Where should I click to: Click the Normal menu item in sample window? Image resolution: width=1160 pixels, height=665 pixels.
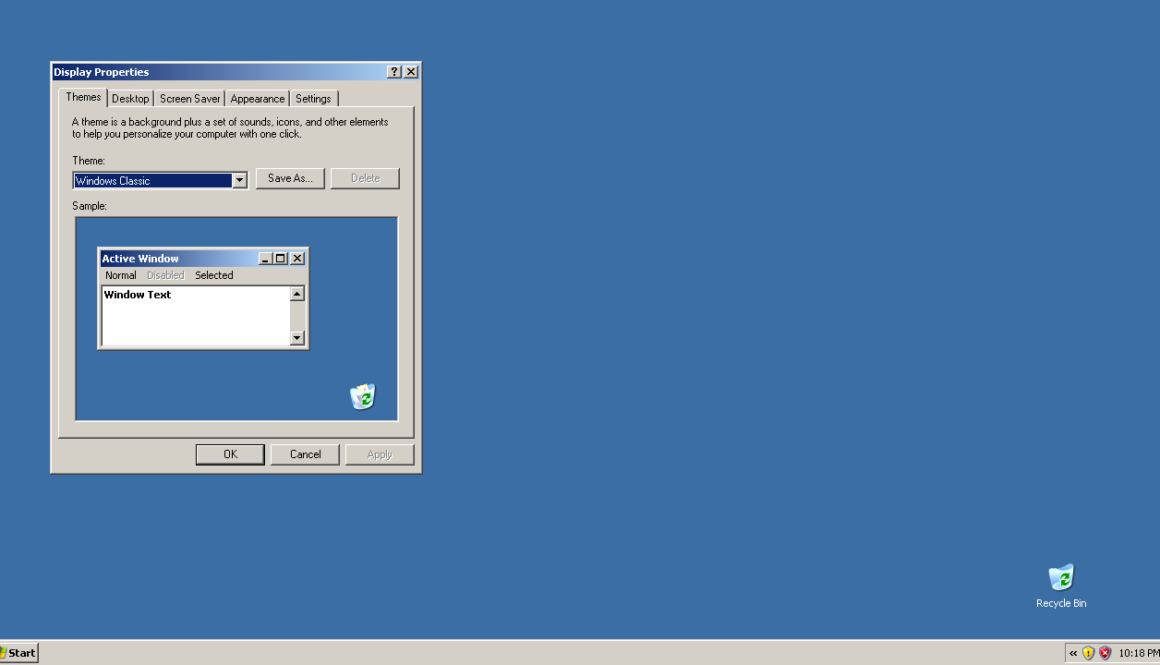[x=121, y=275]
